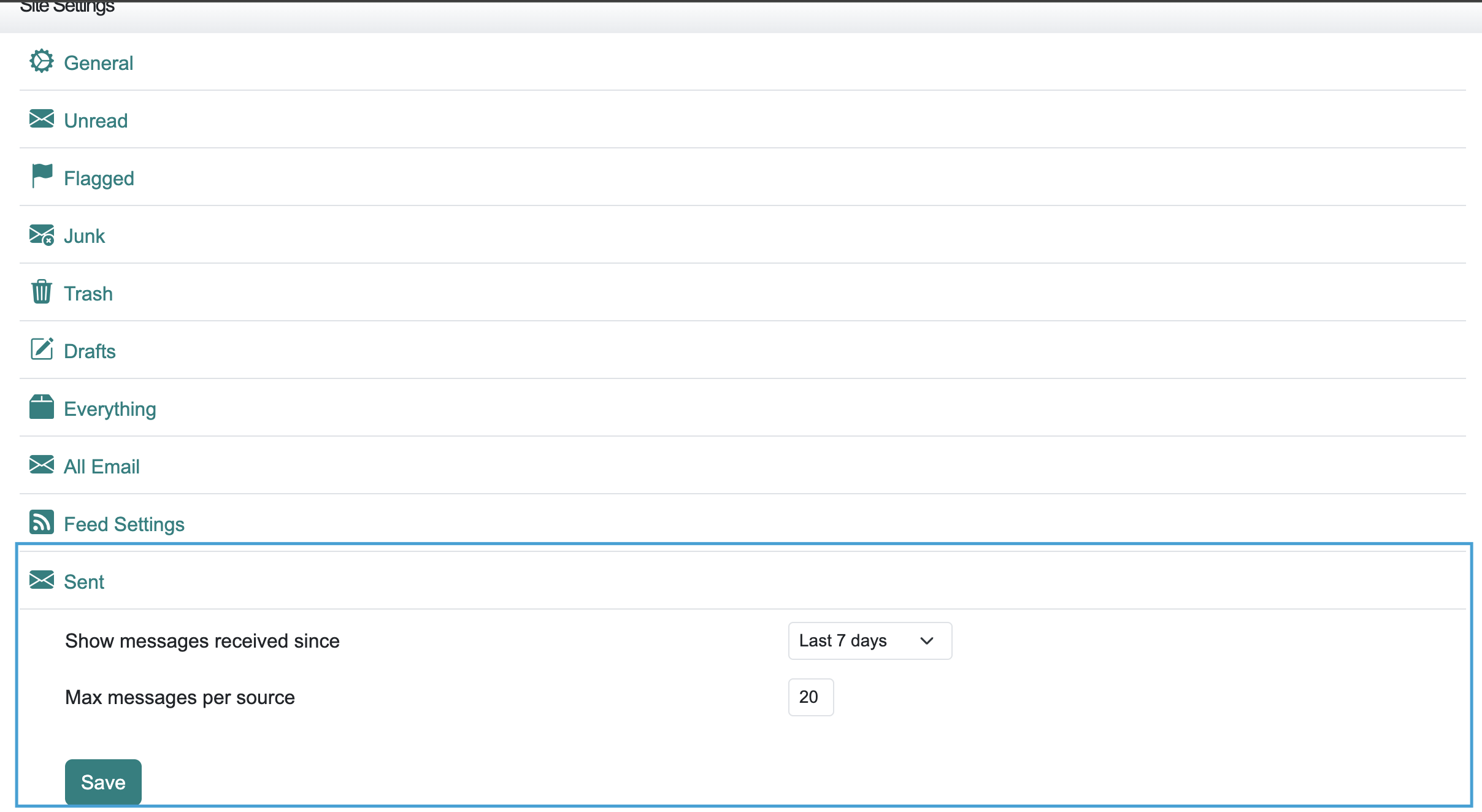Click the Junk envelope icon

tap(42, 235)
